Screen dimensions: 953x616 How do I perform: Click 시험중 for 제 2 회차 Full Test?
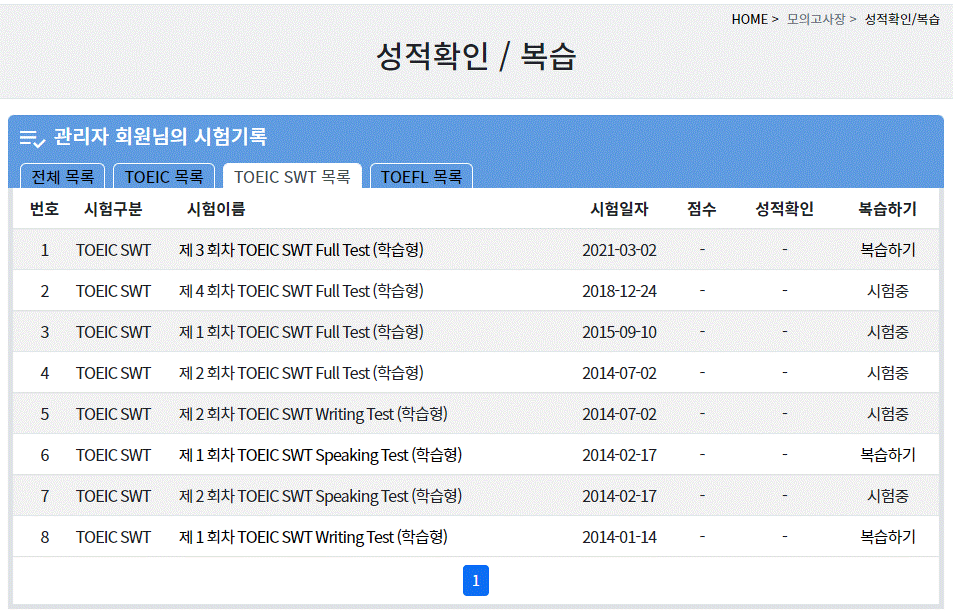(887, 373)
